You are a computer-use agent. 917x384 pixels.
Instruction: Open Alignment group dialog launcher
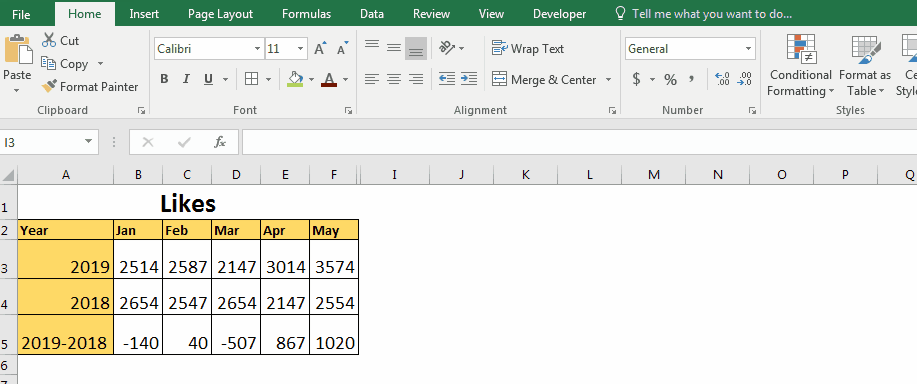[612, 110]
